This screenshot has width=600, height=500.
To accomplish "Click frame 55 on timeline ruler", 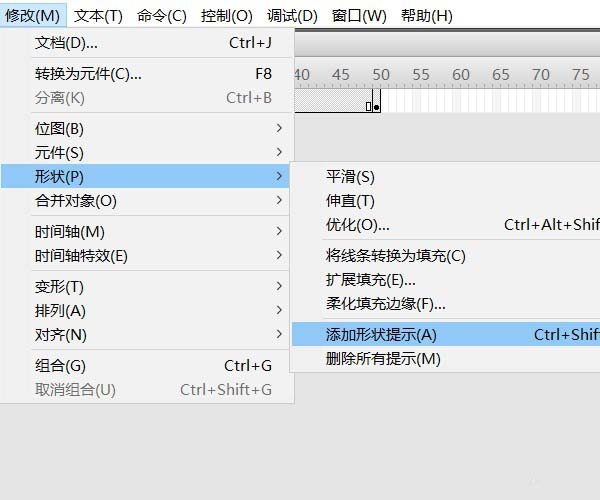I will [x=421, y=75].
